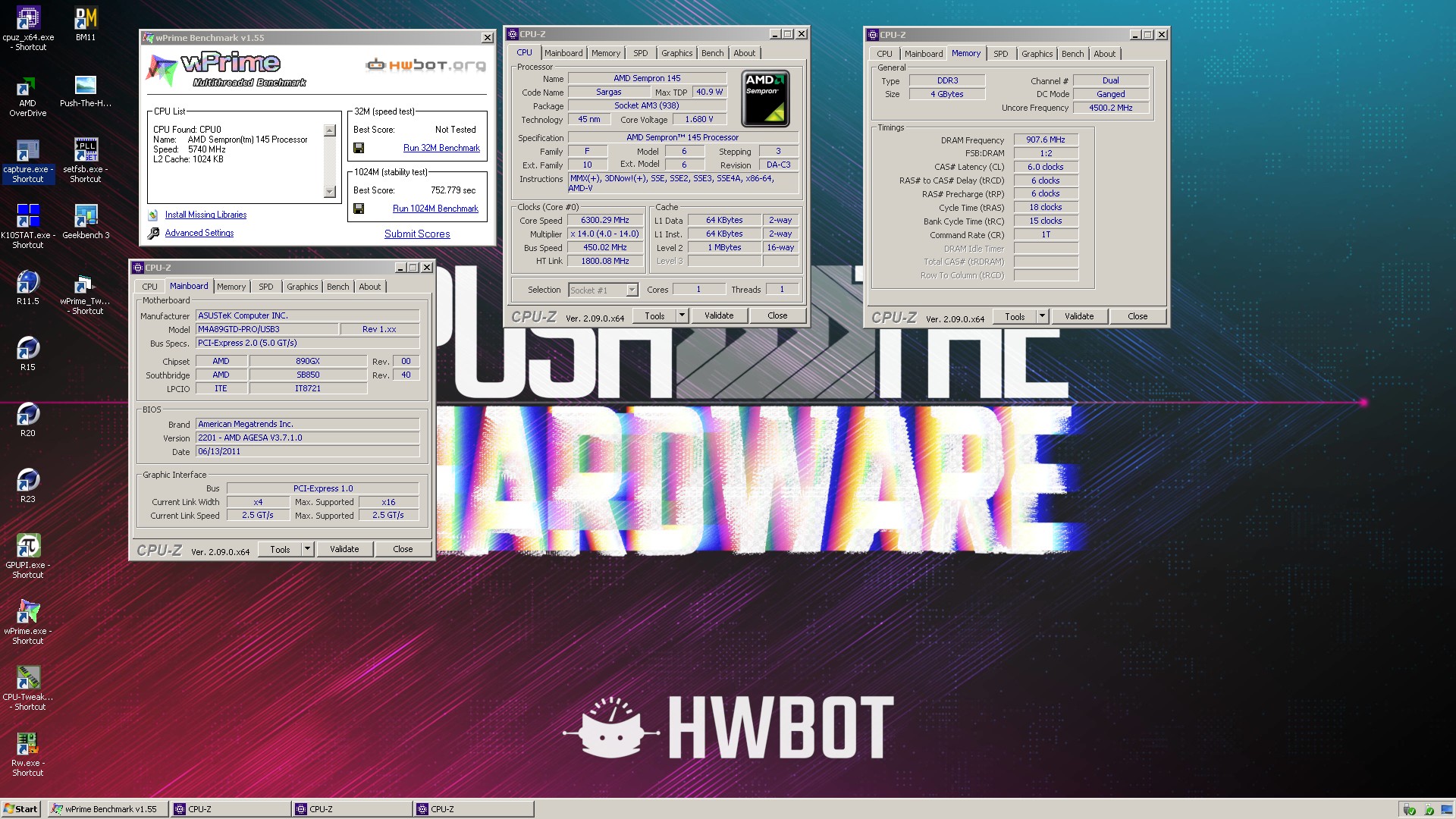Open the About tab in the Memory window
This screenshot has height=819, width=1456.
click(1104, 54)
